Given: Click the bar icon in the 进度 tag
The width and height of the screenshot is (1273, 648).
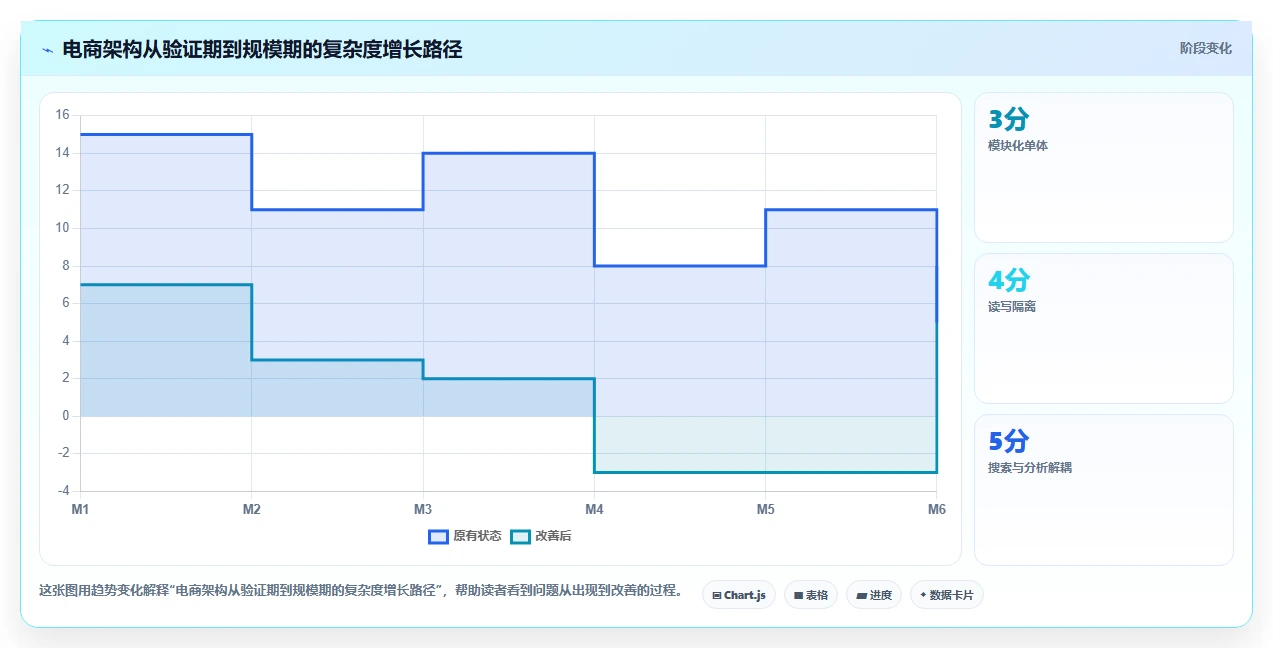Looking at the screenshot, I should click(x=861, y=595).
